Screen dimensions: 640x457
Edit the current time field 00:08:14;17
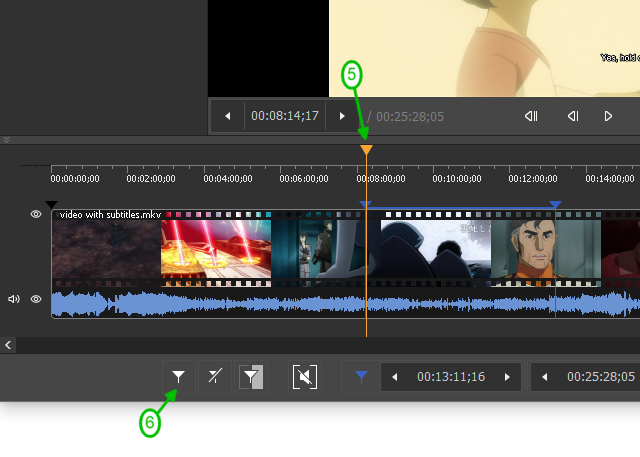click(285, 116)
